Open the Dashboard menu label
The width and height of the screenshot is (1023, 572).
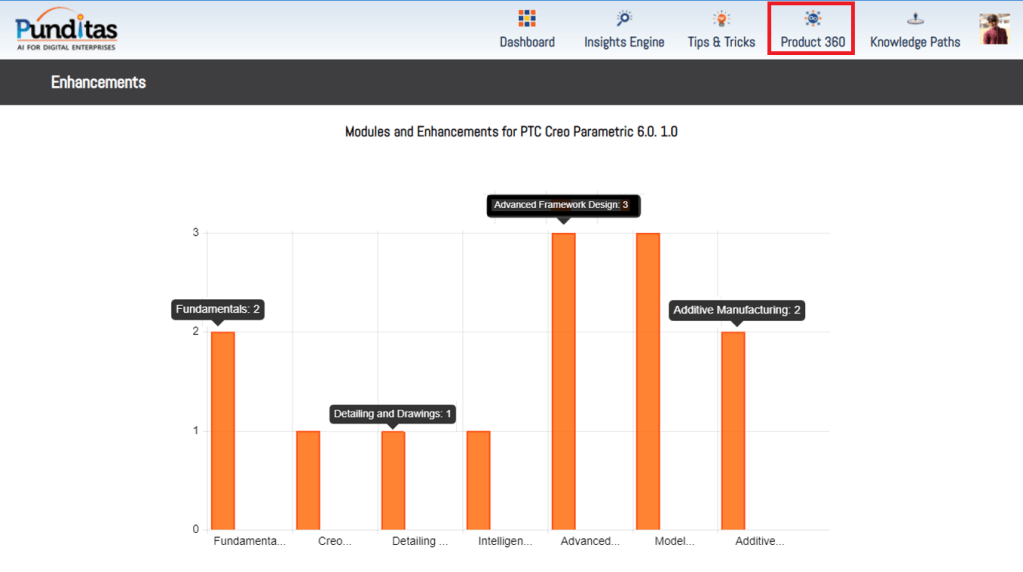coord(527,42)
